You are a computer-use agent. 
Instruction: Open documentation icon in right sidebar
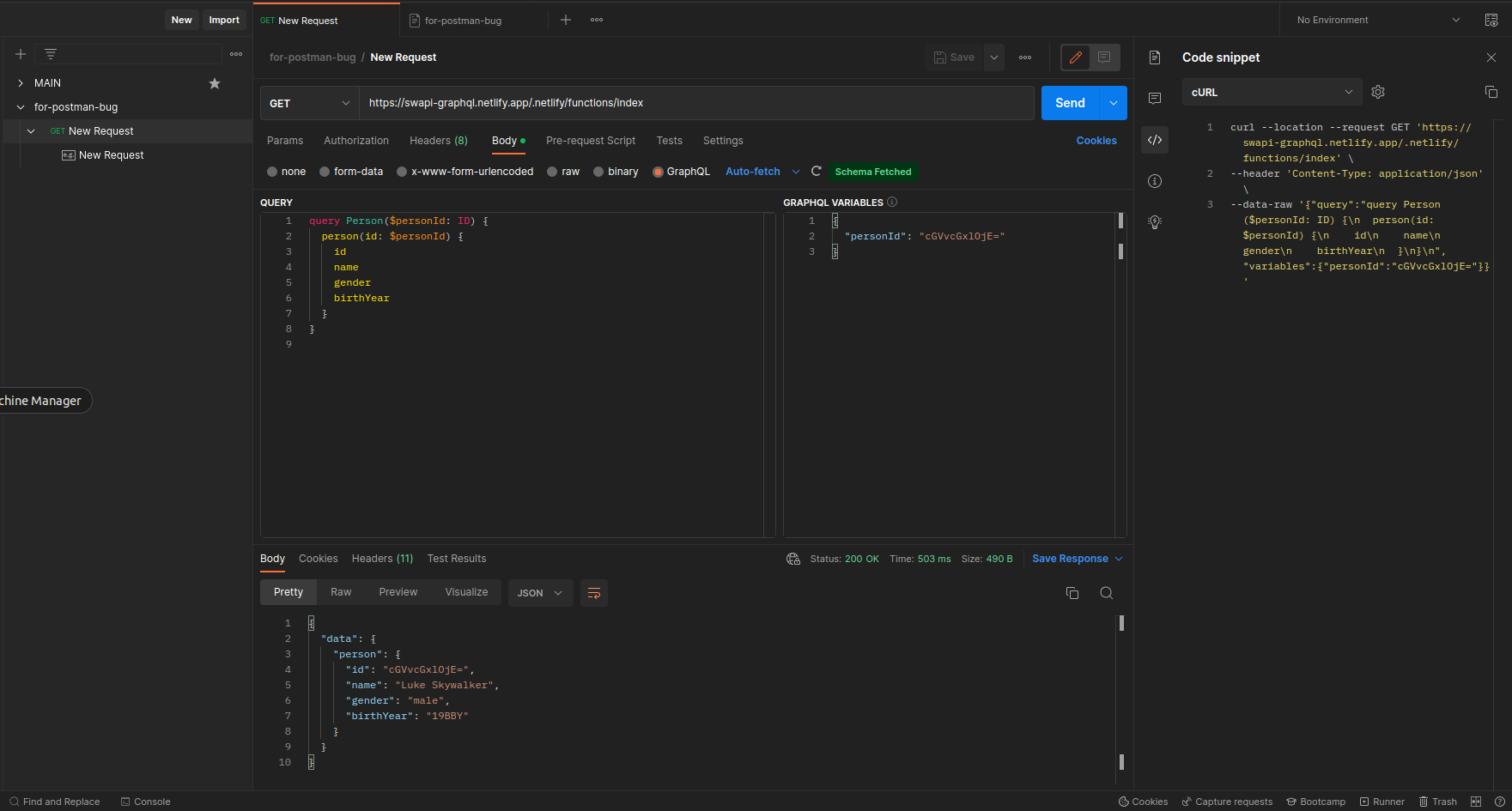pos(1155,57)
